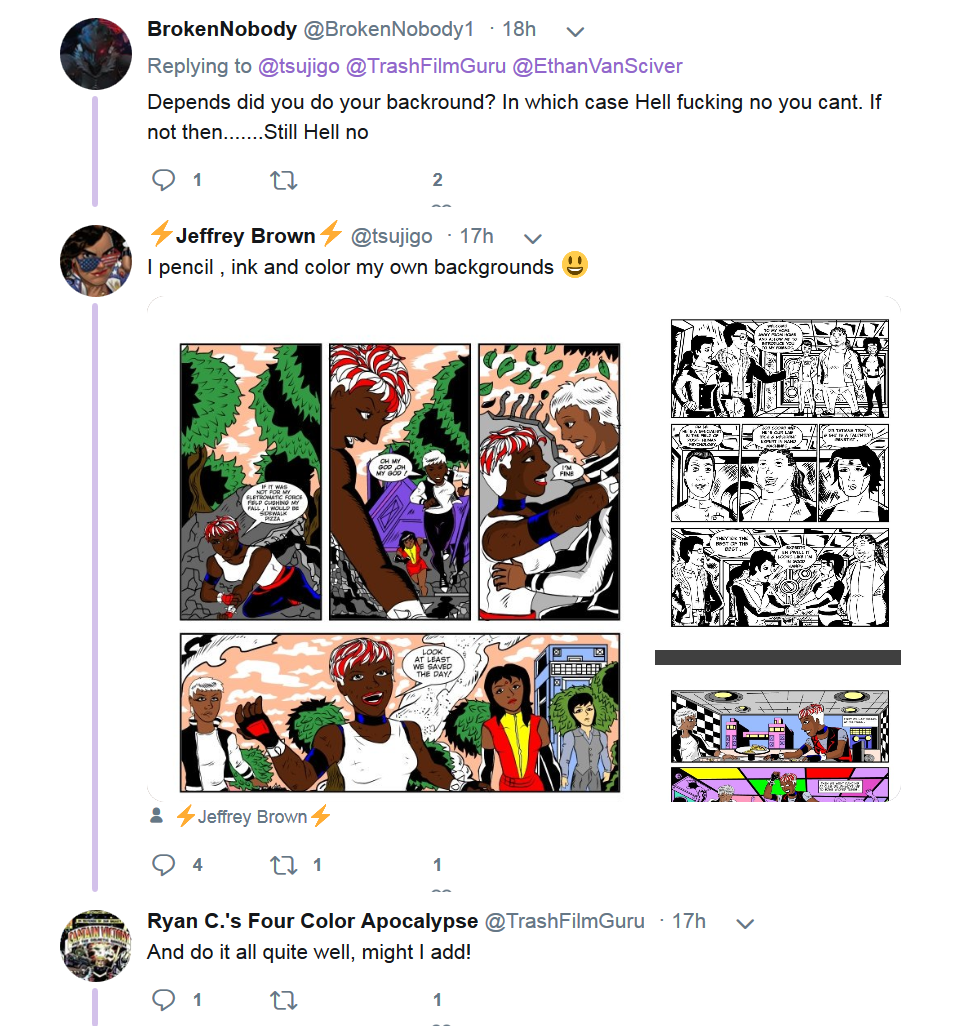Expand options chevron on BrokenNobody's tweet
The height and width of the screenshot is (1026, 961).
(x=574, y=31)
